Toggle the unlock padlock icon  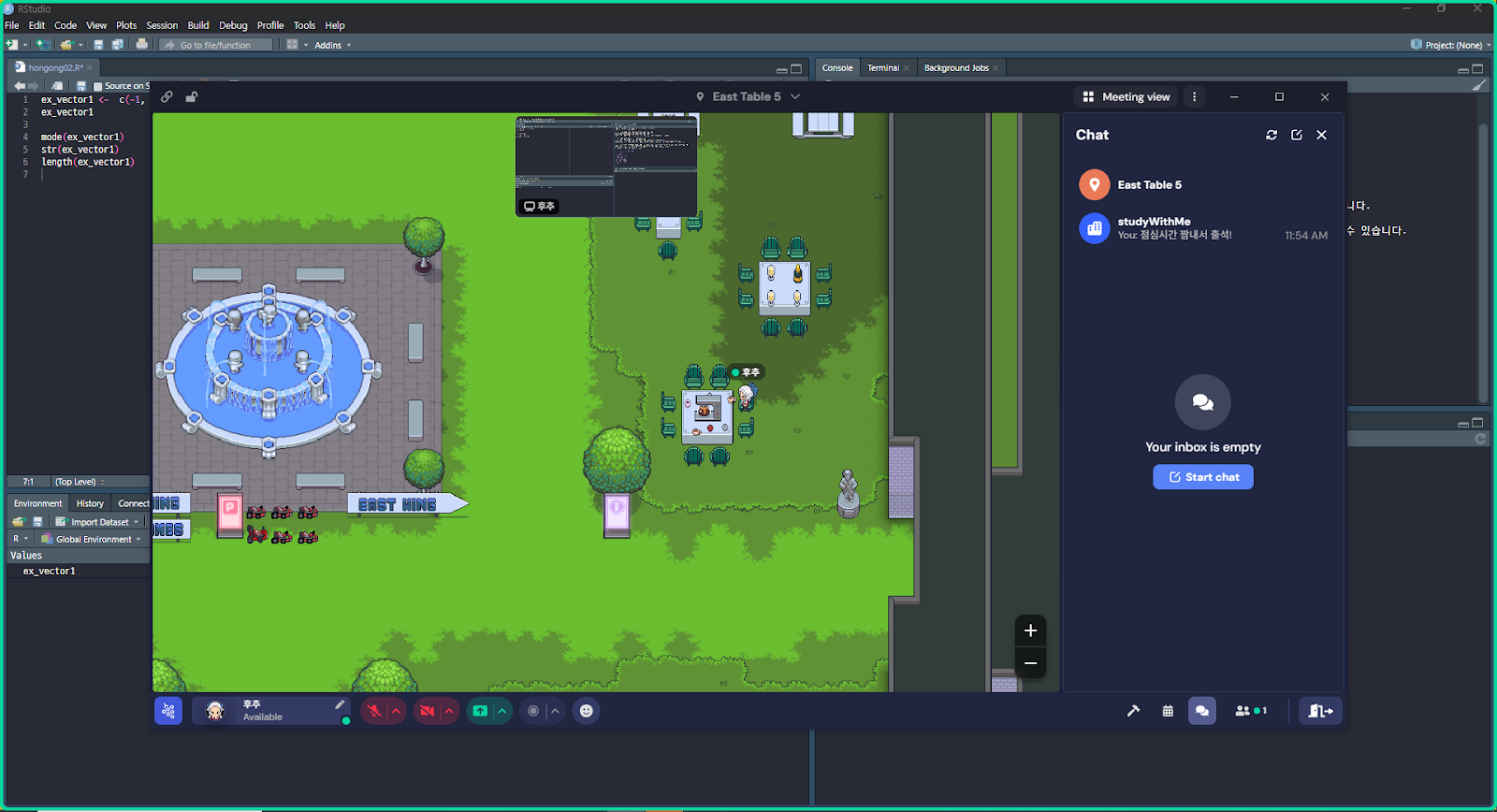(192, 96)
